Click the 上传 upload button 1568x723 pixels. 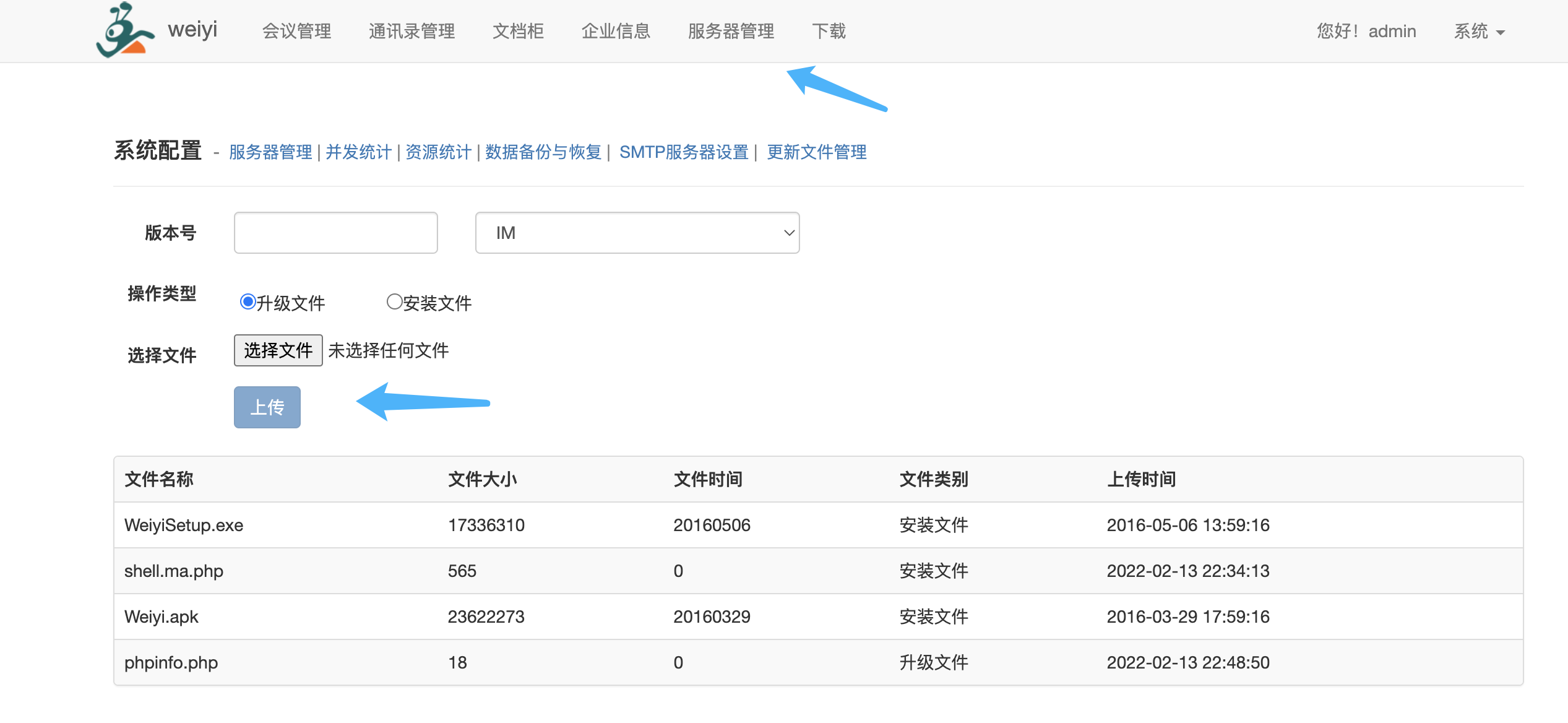coord(267,407)
